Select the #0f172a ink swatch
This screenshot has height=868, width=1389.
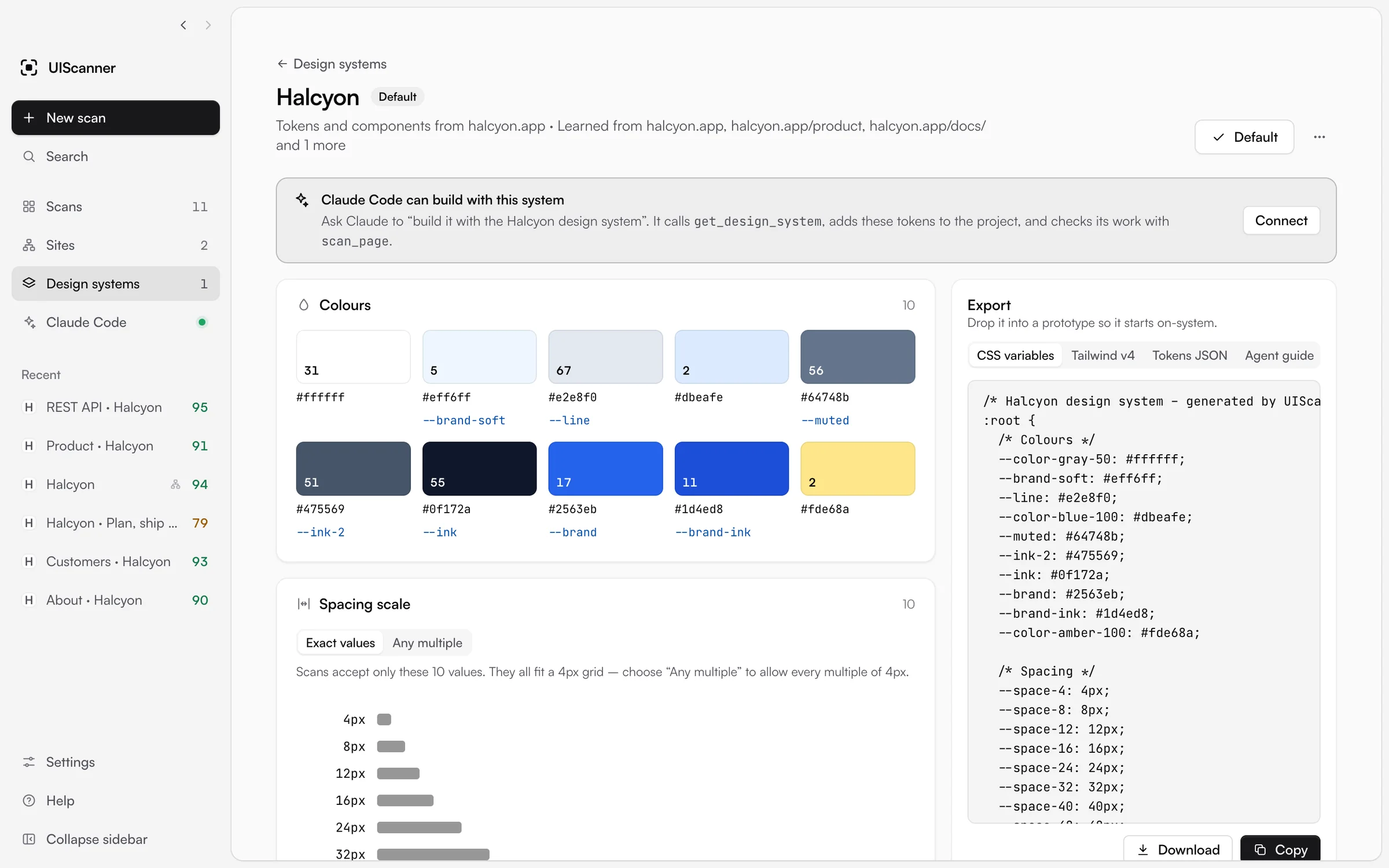pos(479,469)
